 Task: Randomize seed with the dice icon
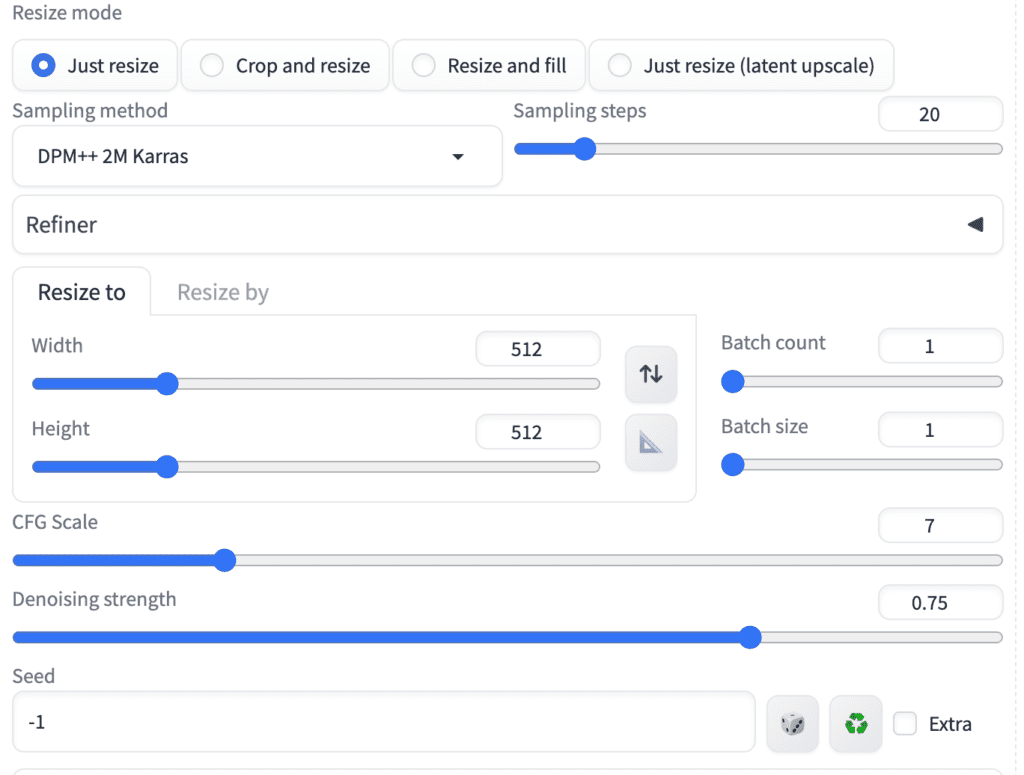[792, 723]
